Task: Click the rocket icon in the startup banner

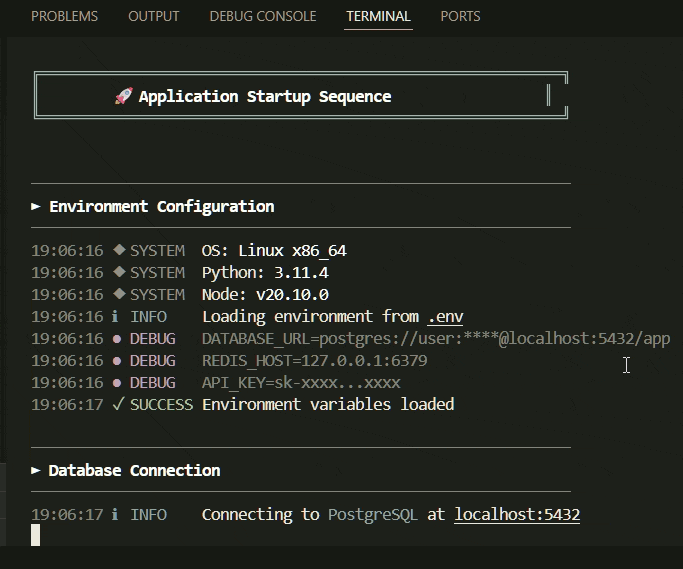Action: [123, 97]
